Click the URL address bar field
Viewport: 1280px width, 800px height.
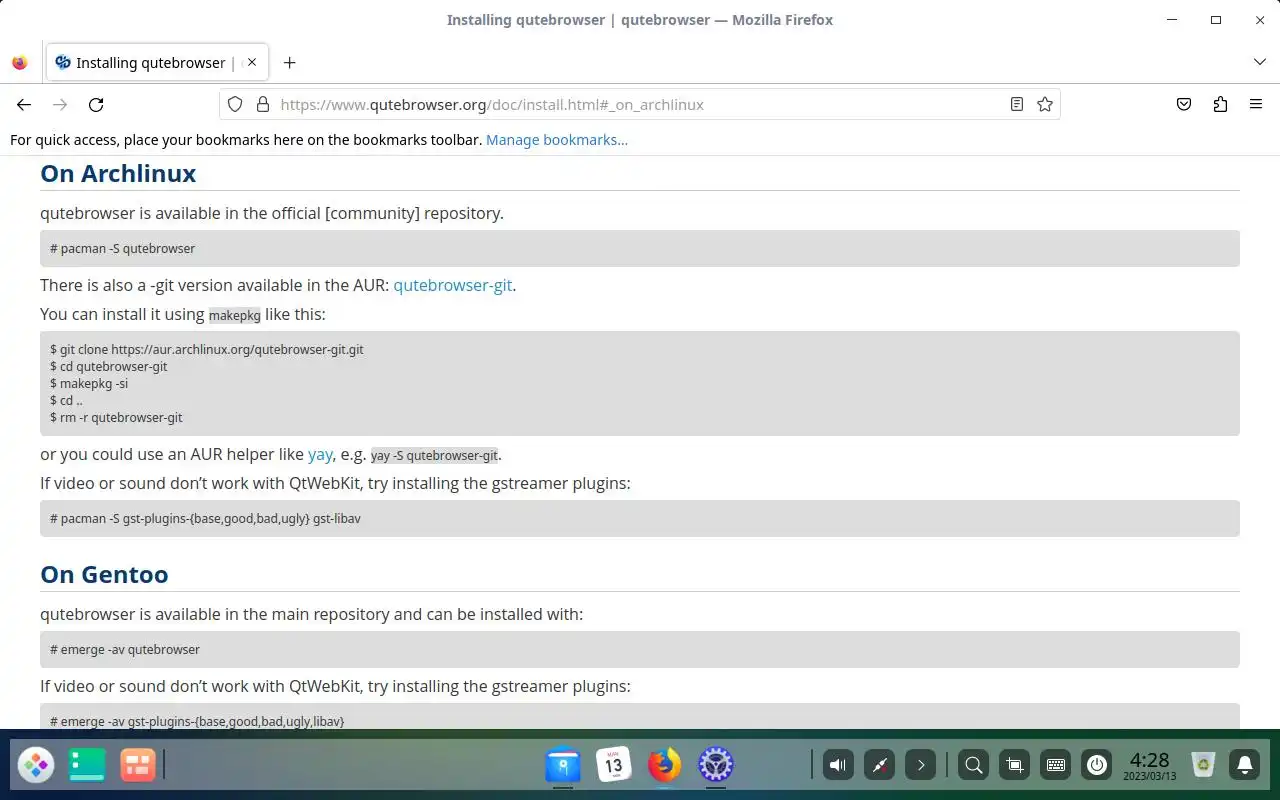pyautogui.click(x=640, y=104)
